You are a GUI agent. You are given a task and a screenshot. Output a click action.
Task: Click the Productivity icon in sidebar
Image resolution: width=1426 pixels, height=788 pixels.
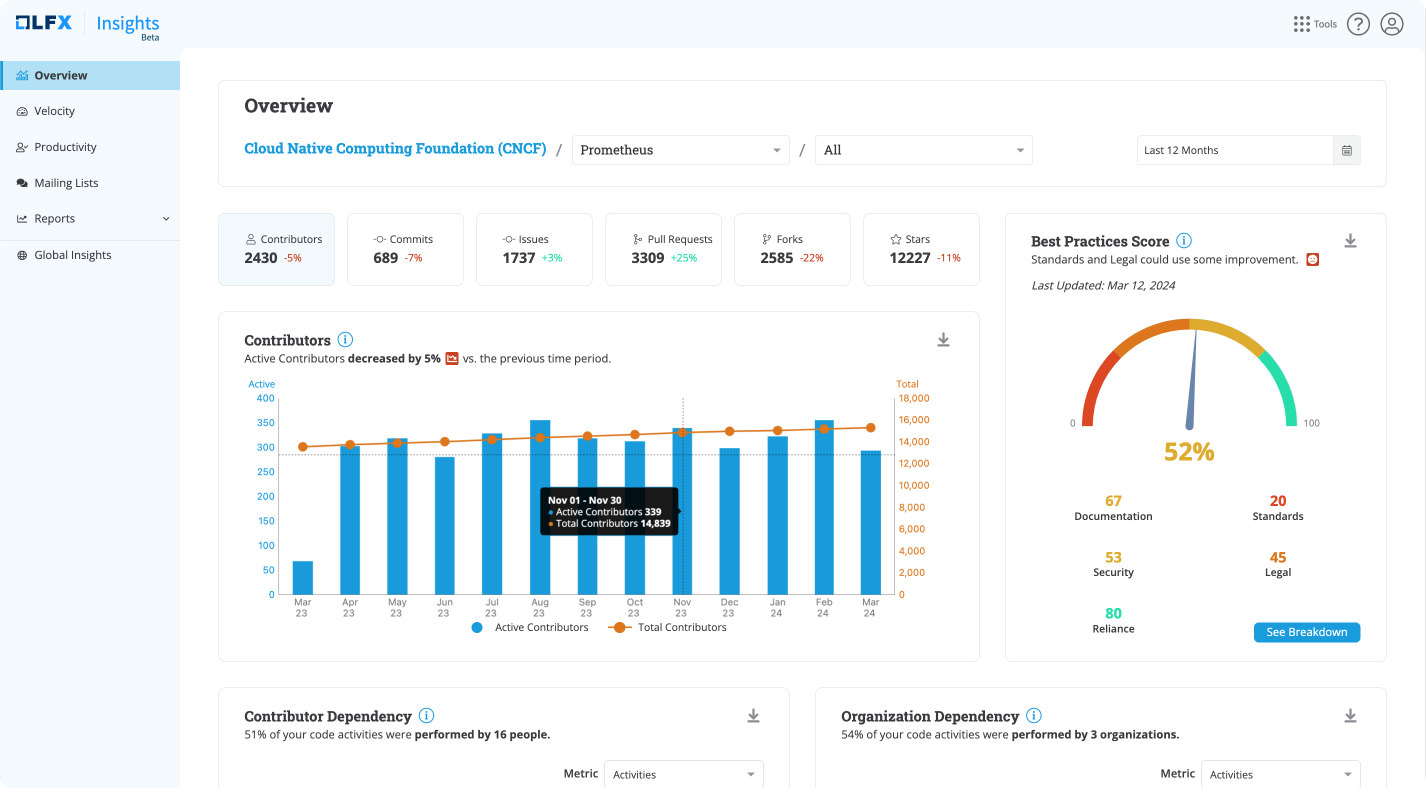tap(22, 147)
